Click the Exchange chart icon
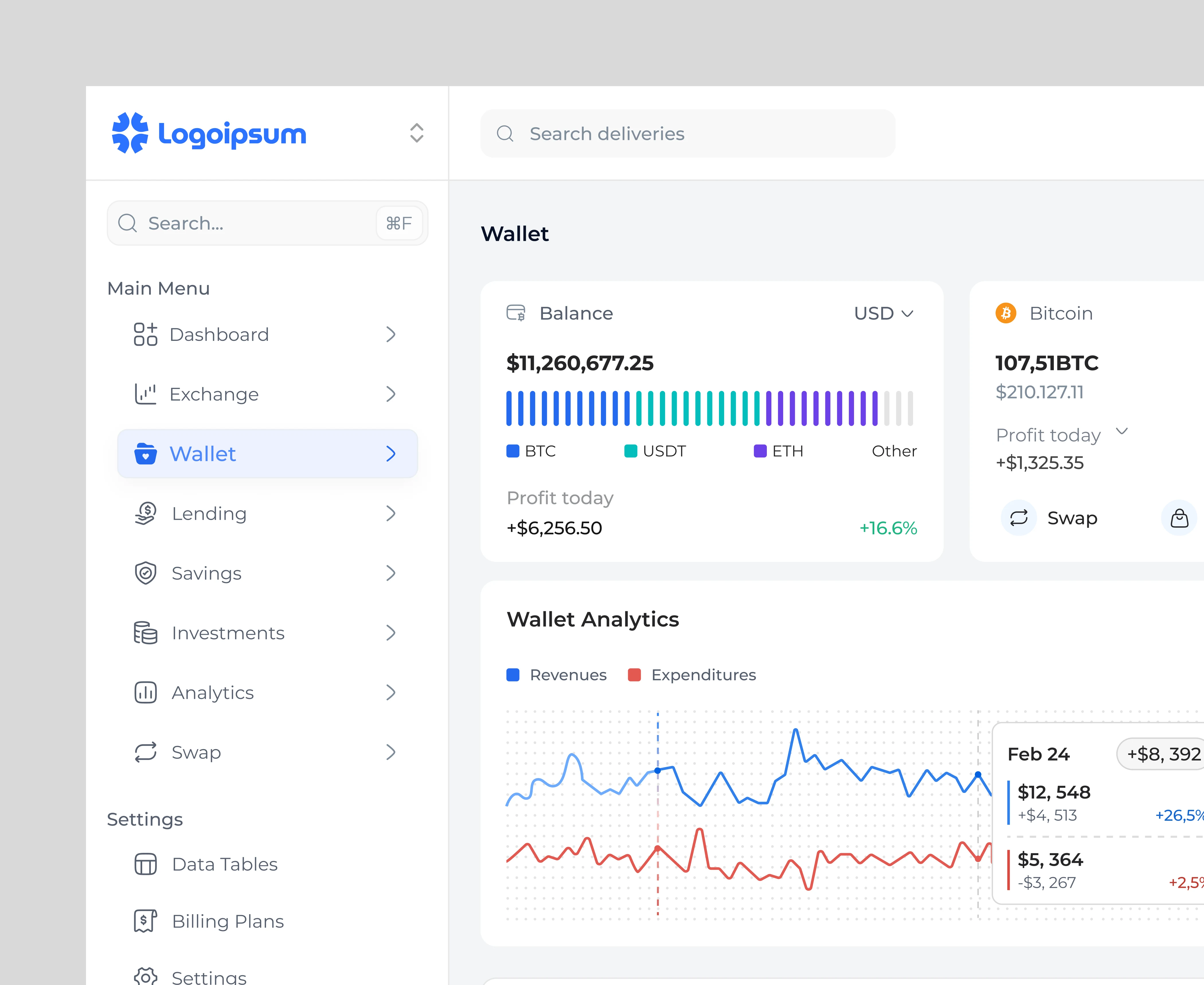The width and height of the screenshot is (1204, 985). pyautogui.click(x=145, y=394)
